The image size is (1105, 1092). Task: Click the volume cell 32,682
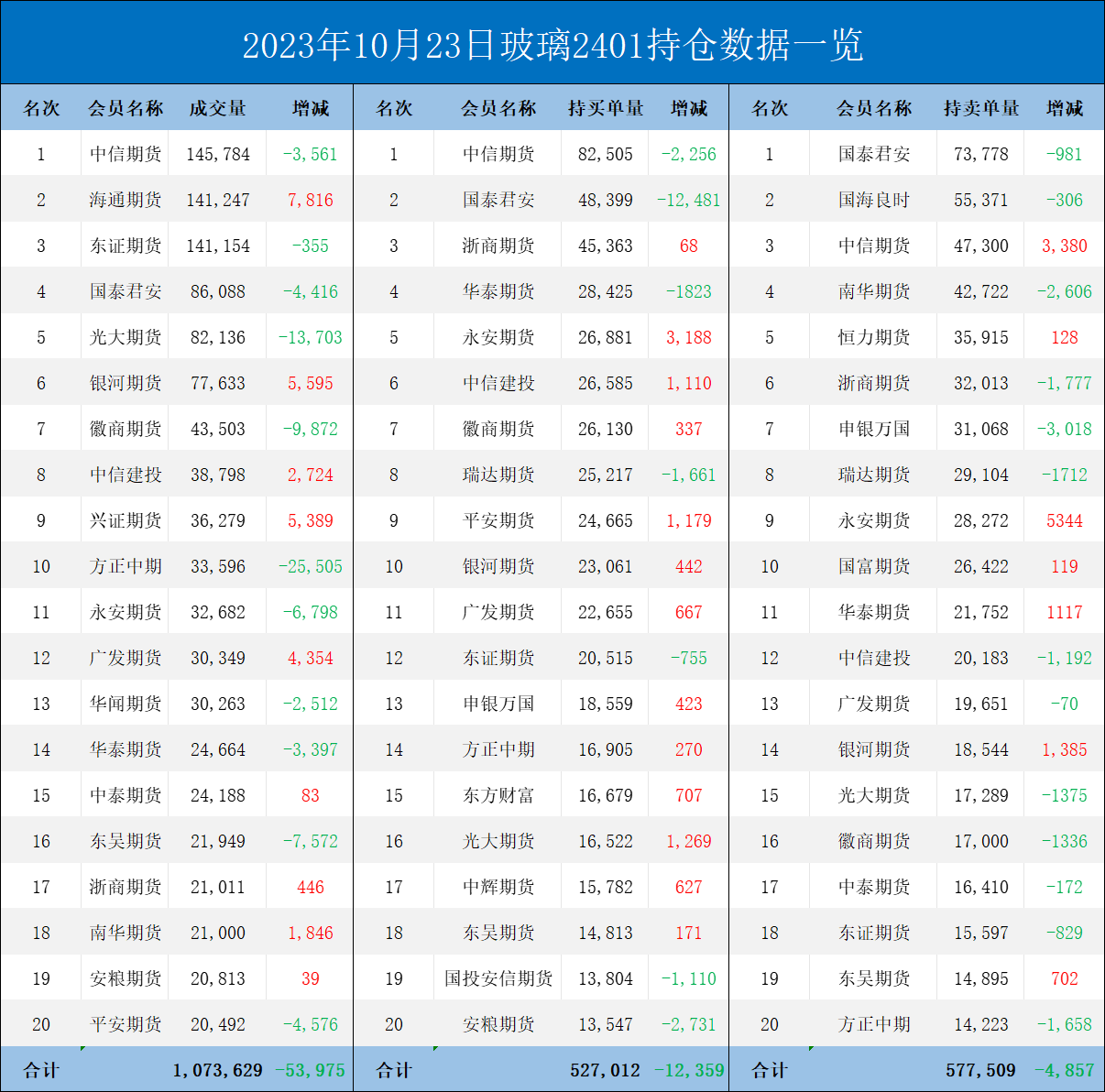coord(218,612)
